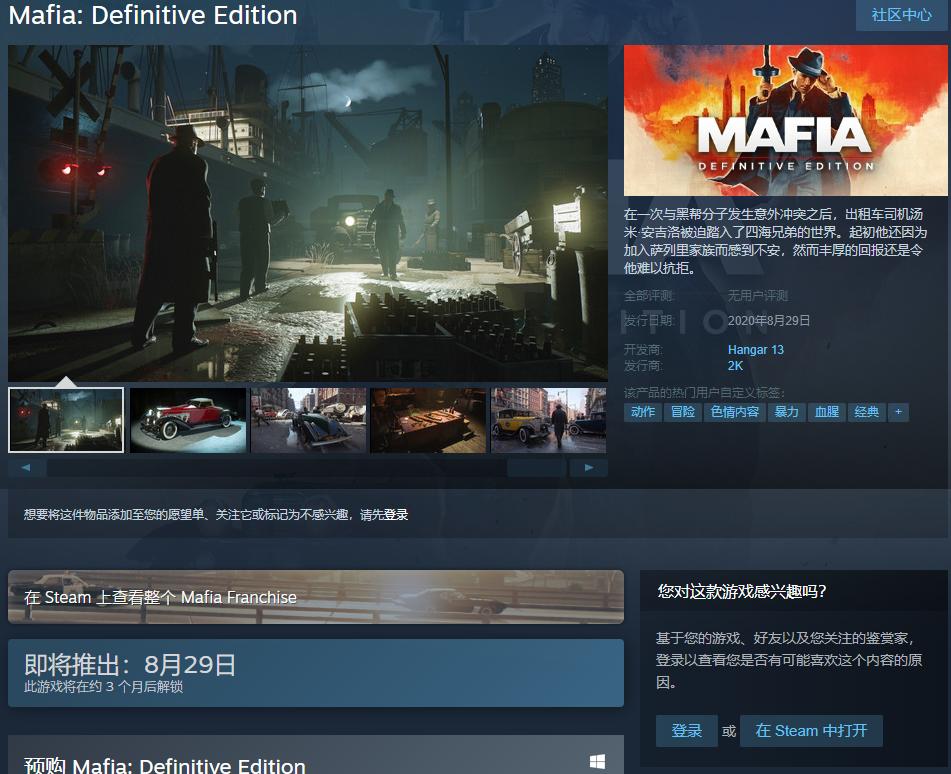Open the 社区中心 community hub button
The width and height of the screenshot is (951, 774).
coord(901,15)
